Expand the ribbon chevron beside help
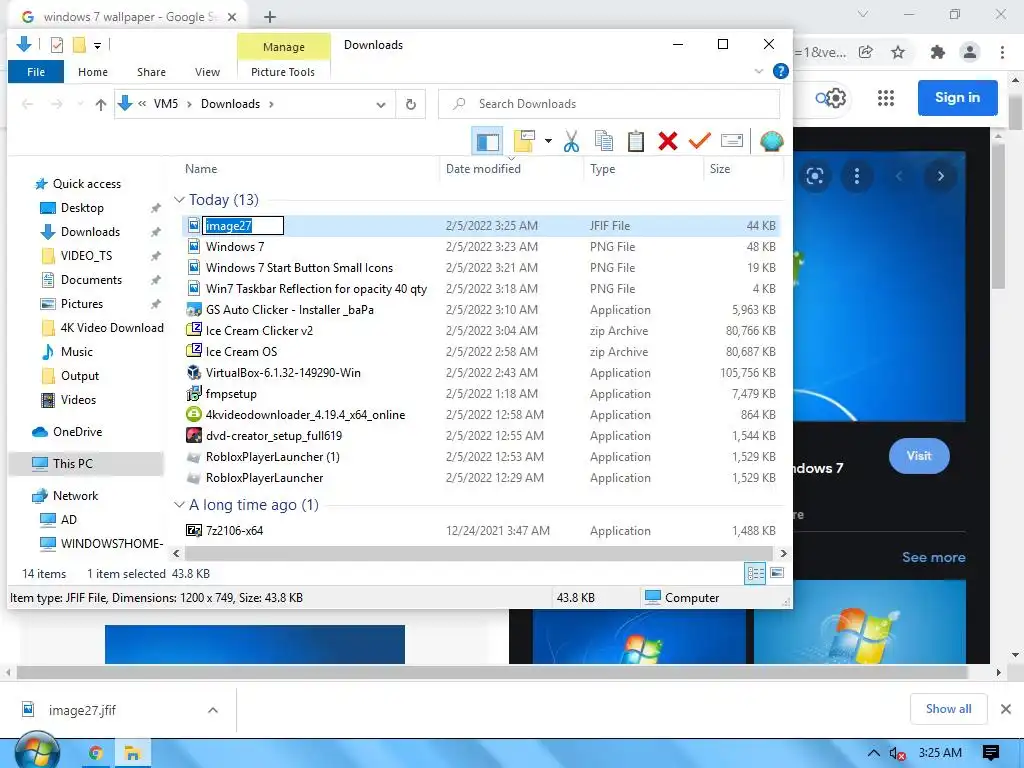This screenshot has height=768, width=1024. (x=759, y=71)
